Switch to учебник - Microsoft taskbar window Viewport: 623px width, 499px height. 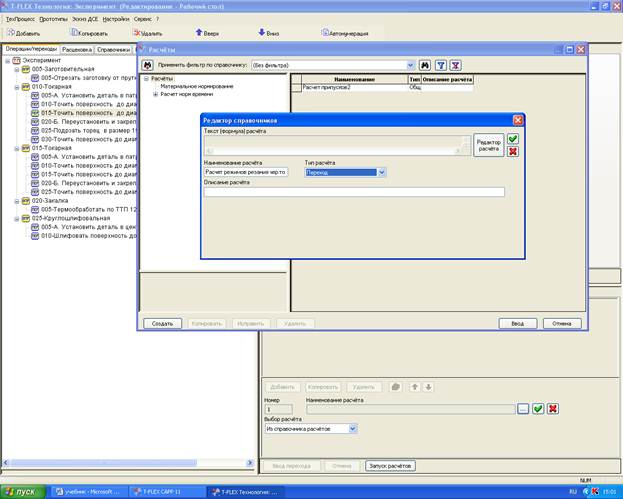pos(90,492)
